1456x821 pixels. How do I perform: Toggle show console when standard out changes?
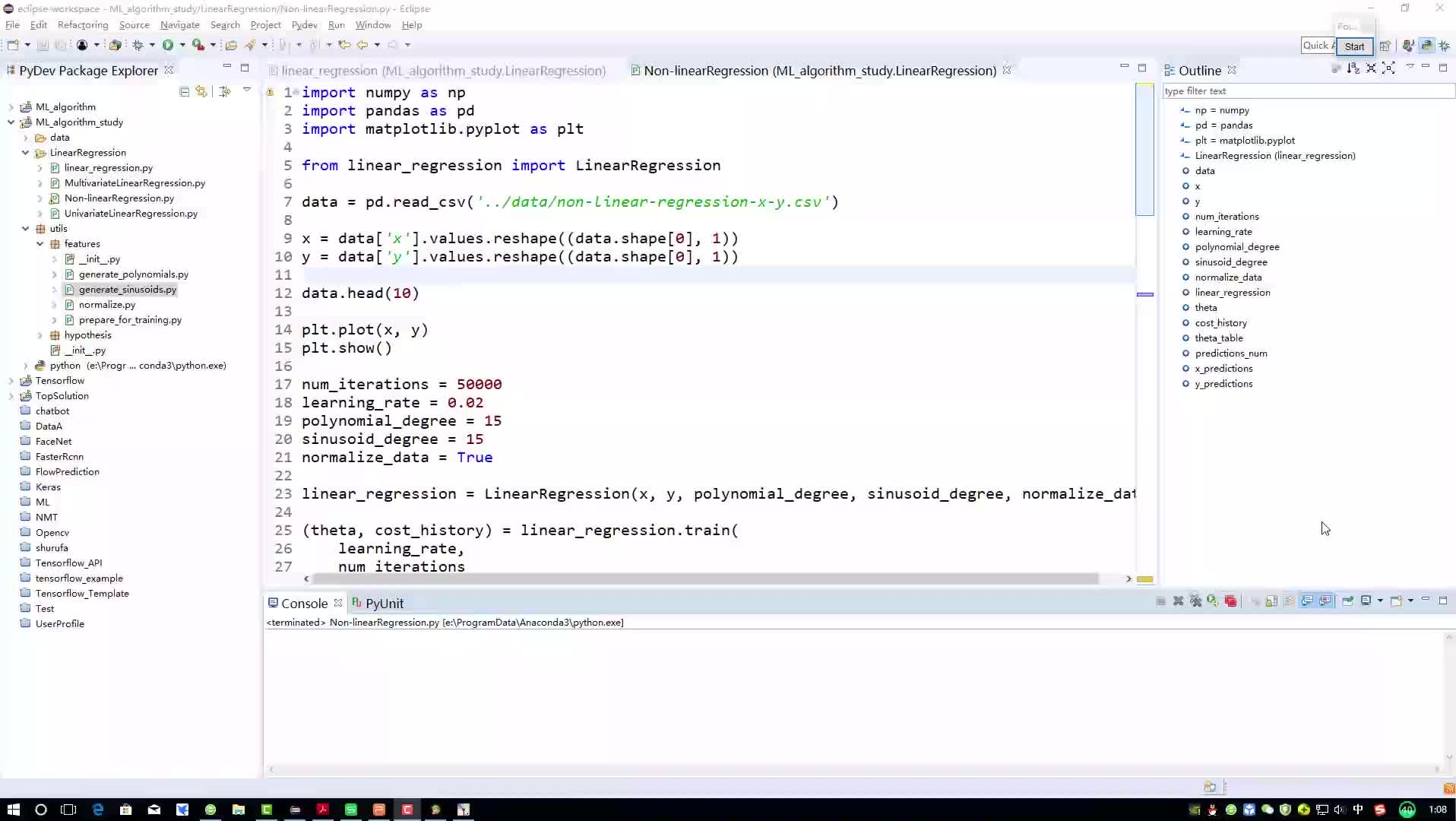1307,601
